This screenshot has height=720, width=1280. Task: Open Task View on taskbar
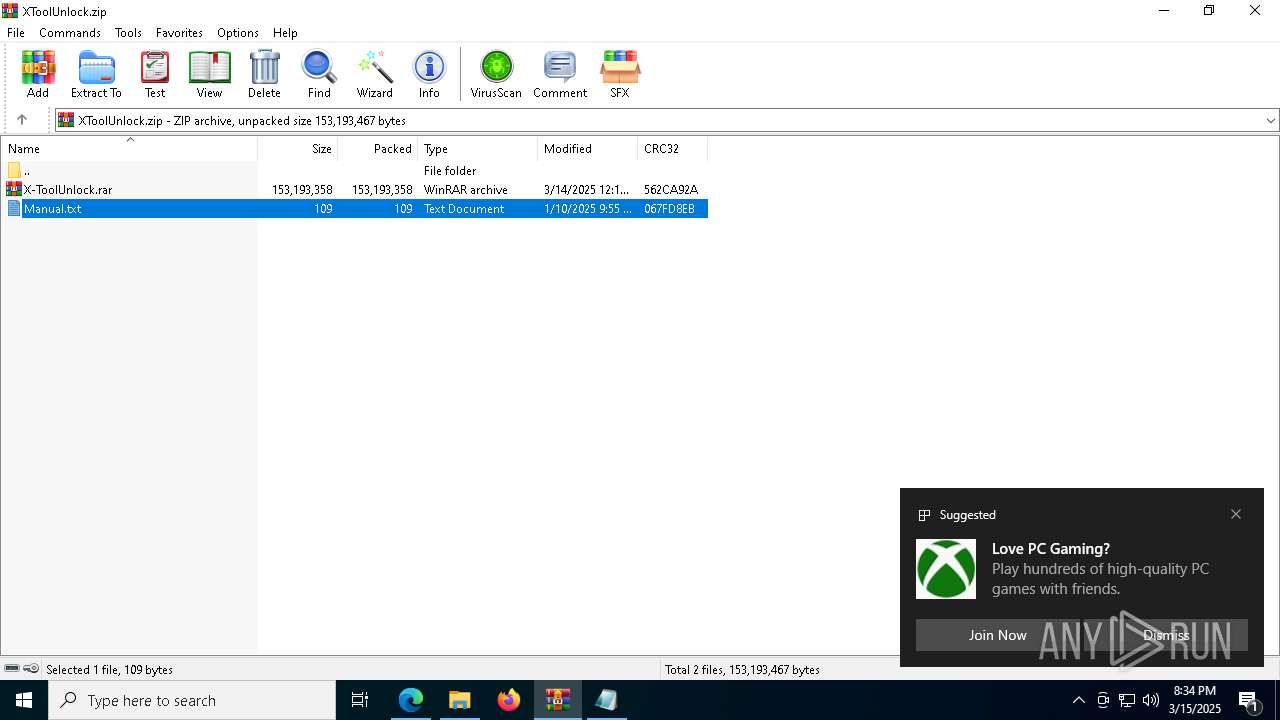[x=360, y=700]
